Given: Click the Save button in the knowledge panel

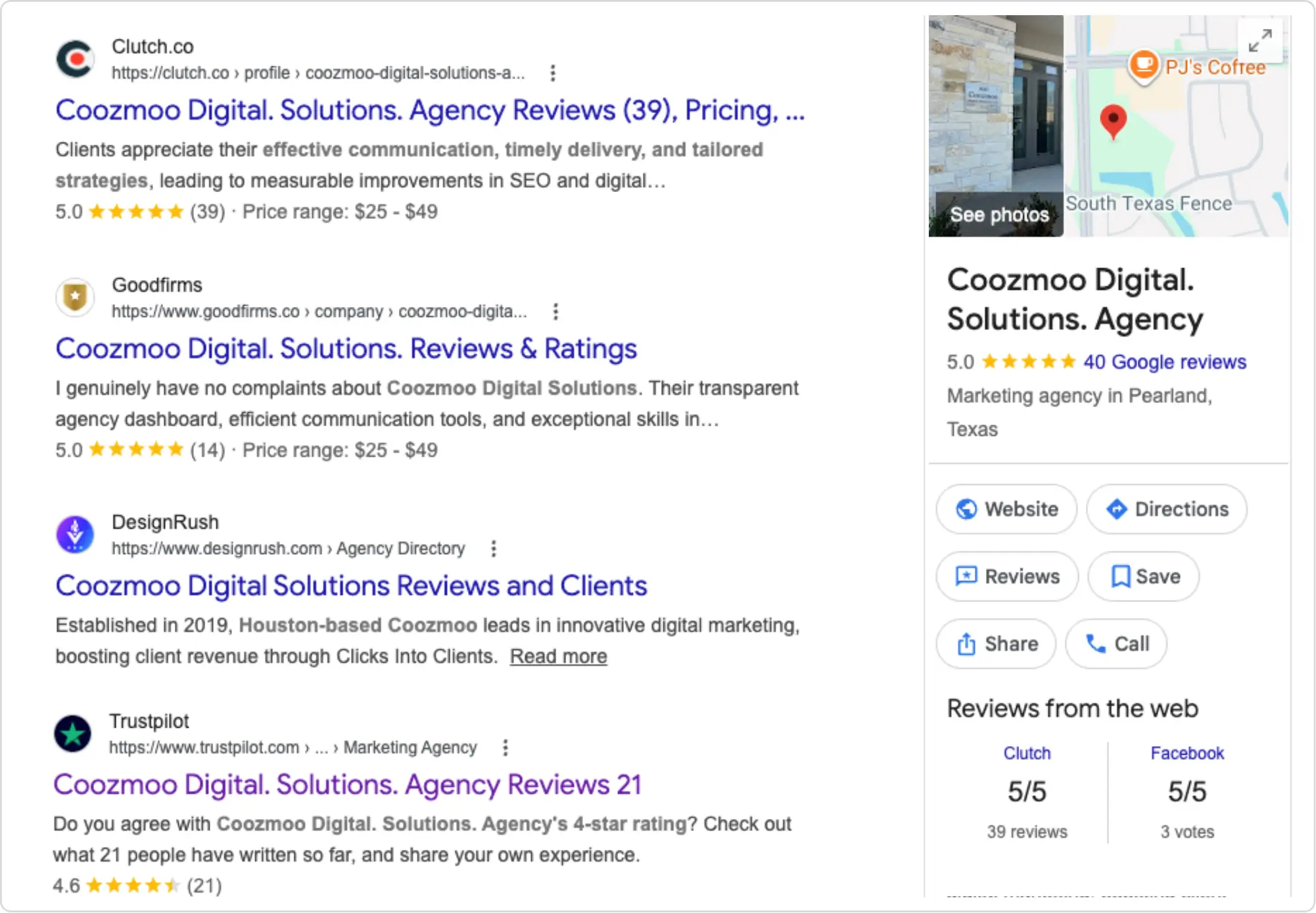Looking at the screenshot, I should pos(1143,576).
